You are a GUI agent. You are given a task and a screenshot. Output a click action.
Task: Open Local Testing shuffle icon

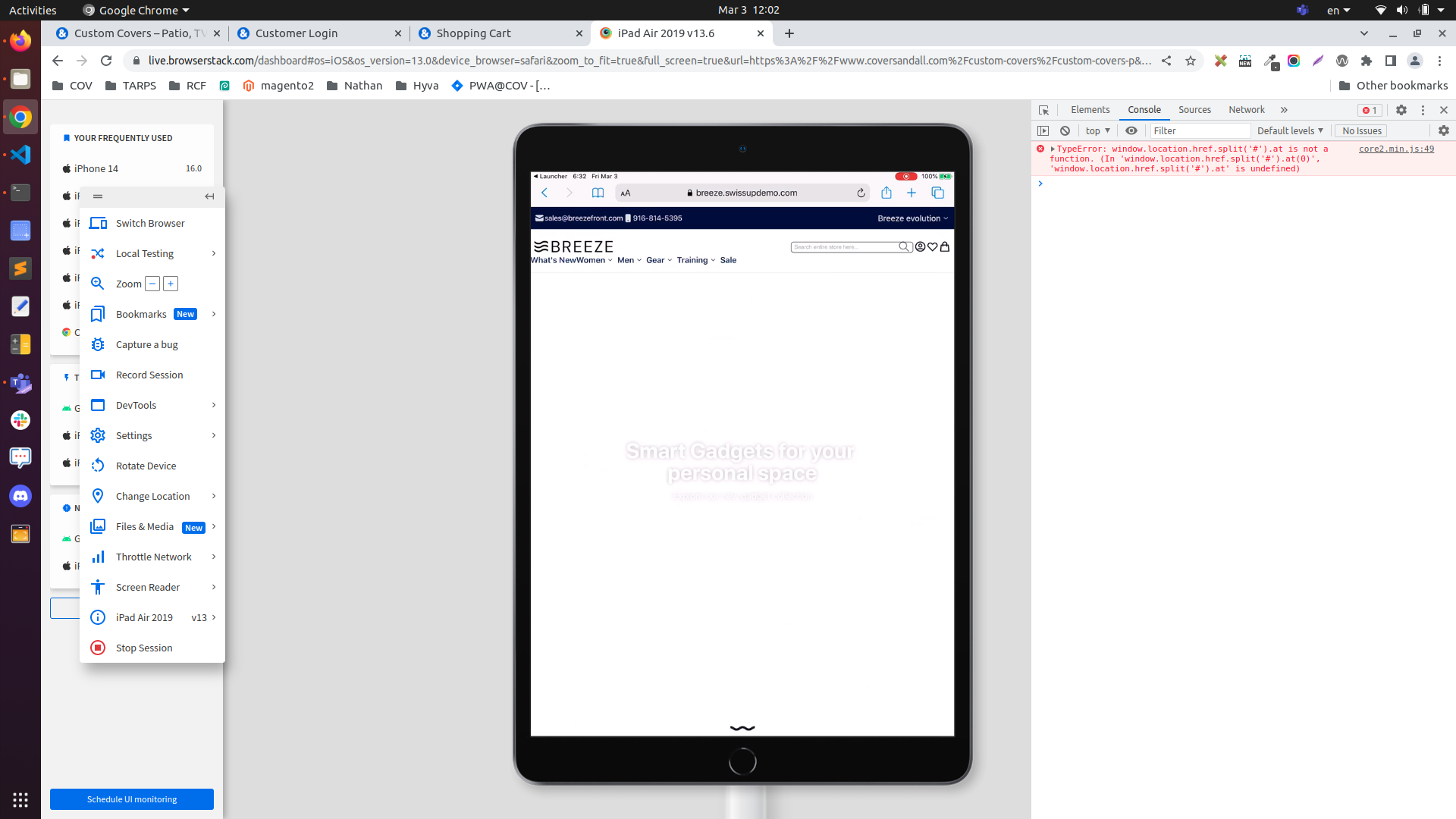pyautogui.click(x=98, y=253)
